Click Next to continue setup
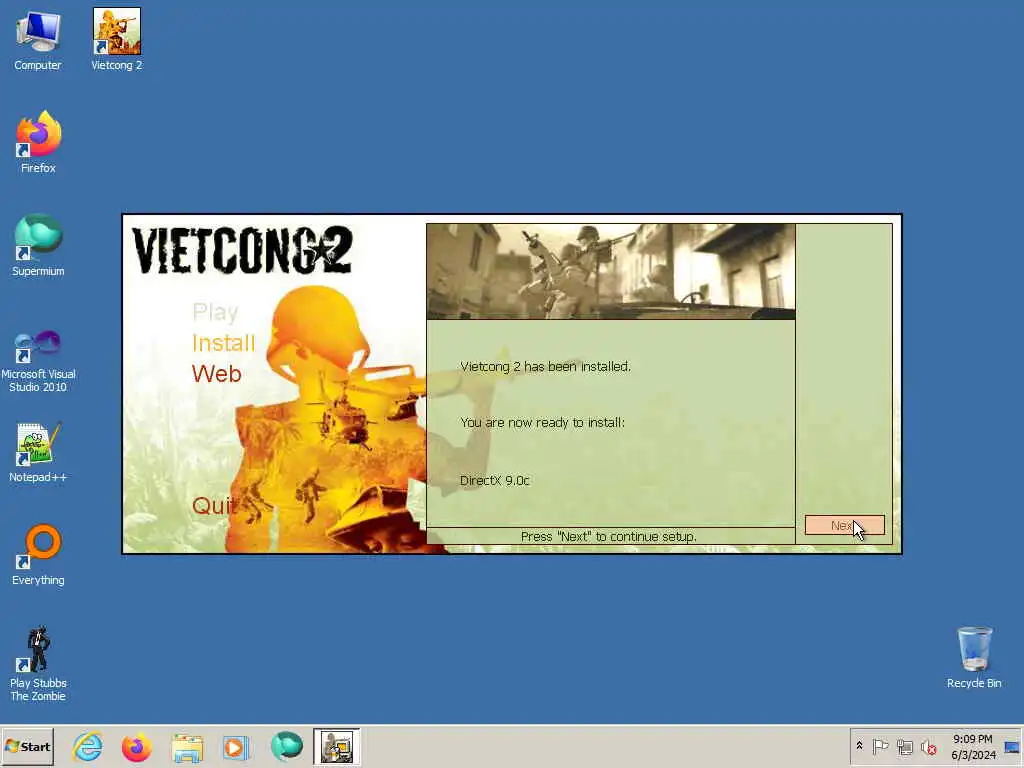 844,525
